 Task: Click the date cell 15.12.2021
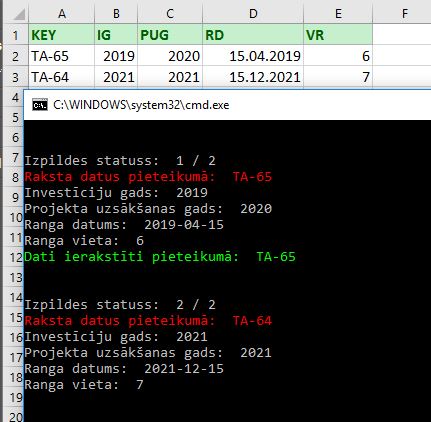point(253,77)
